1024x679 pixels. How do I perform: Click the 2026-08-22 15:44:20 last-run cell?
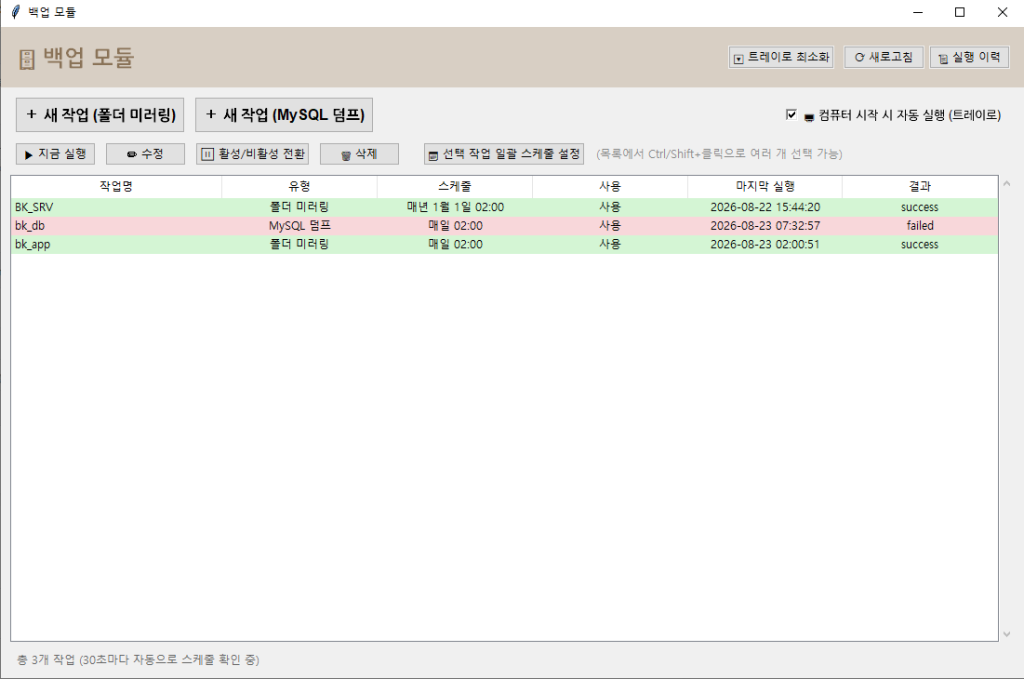point(765,207)
